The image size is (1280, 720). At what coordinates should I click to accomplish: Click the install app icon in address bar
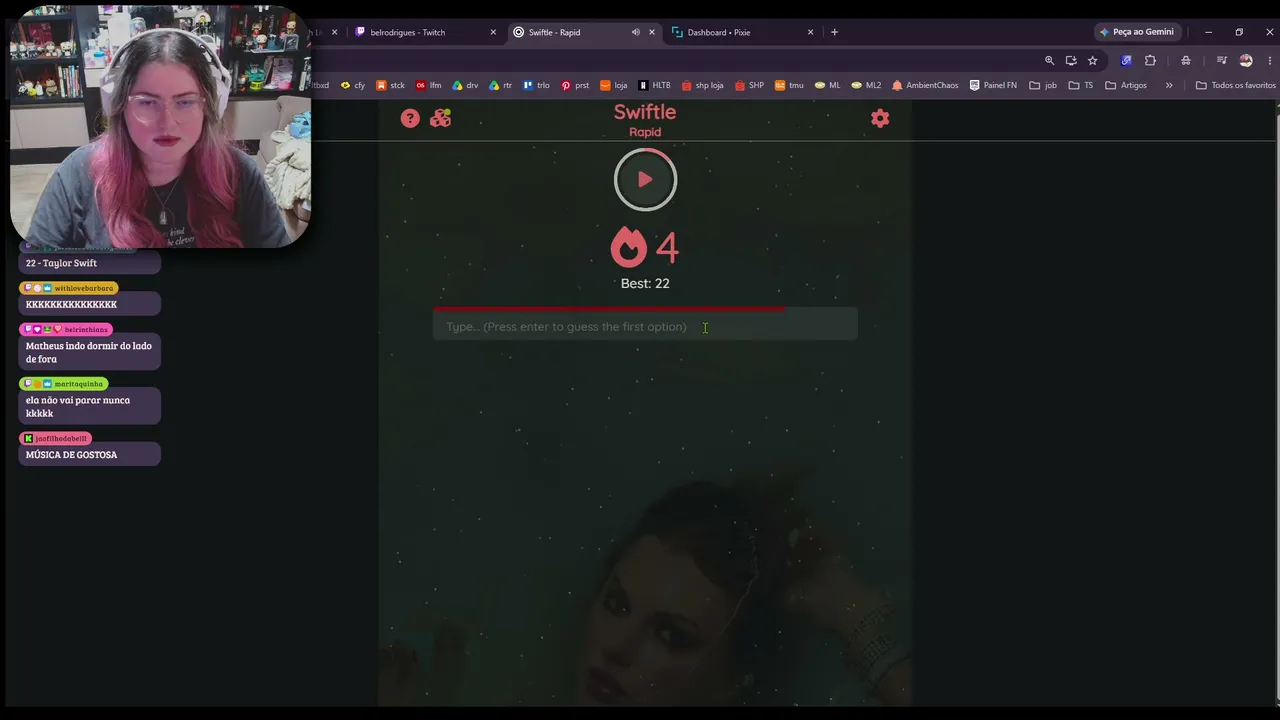click(x=1071, y=60)
